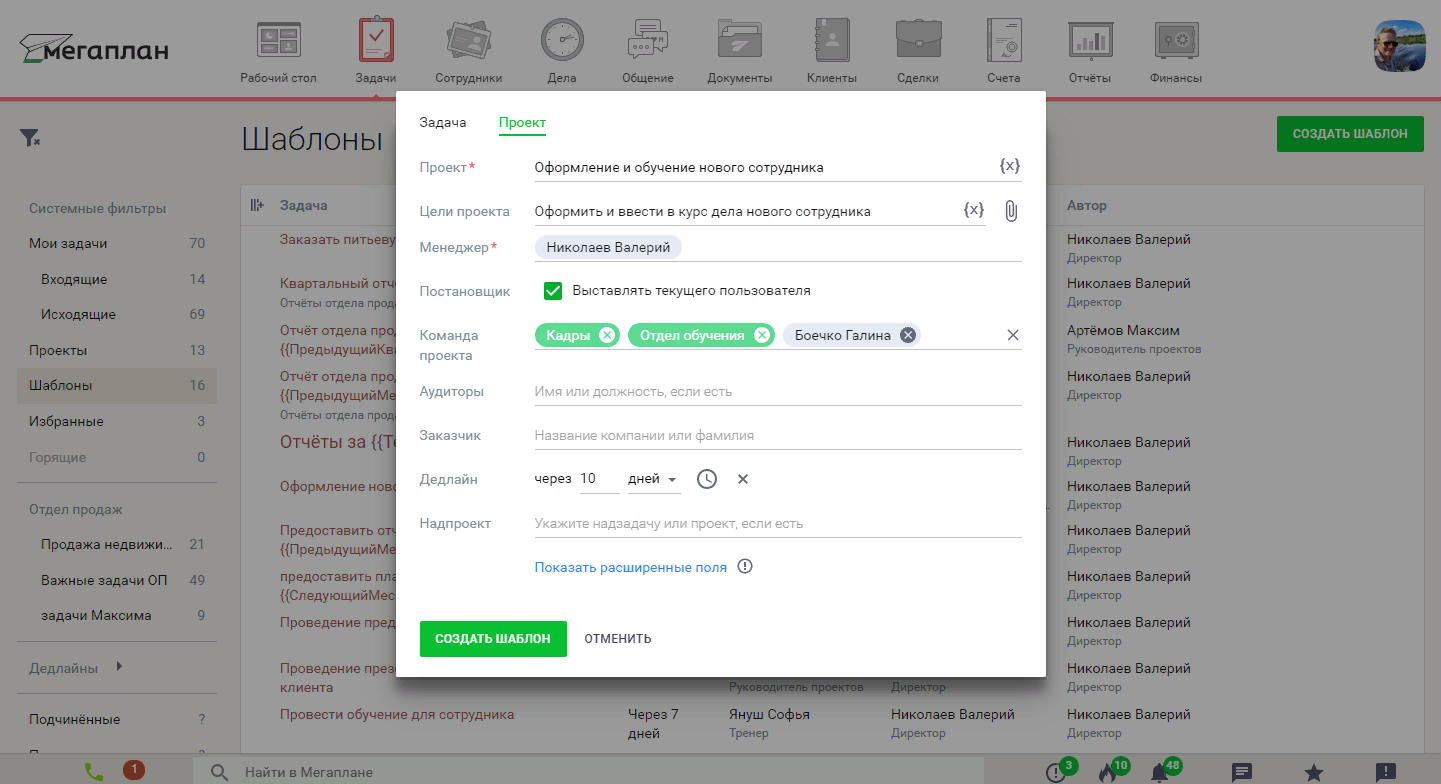Open notifications bell icon in bottom bar
1441x784 pixels.
coord(1159,772)
